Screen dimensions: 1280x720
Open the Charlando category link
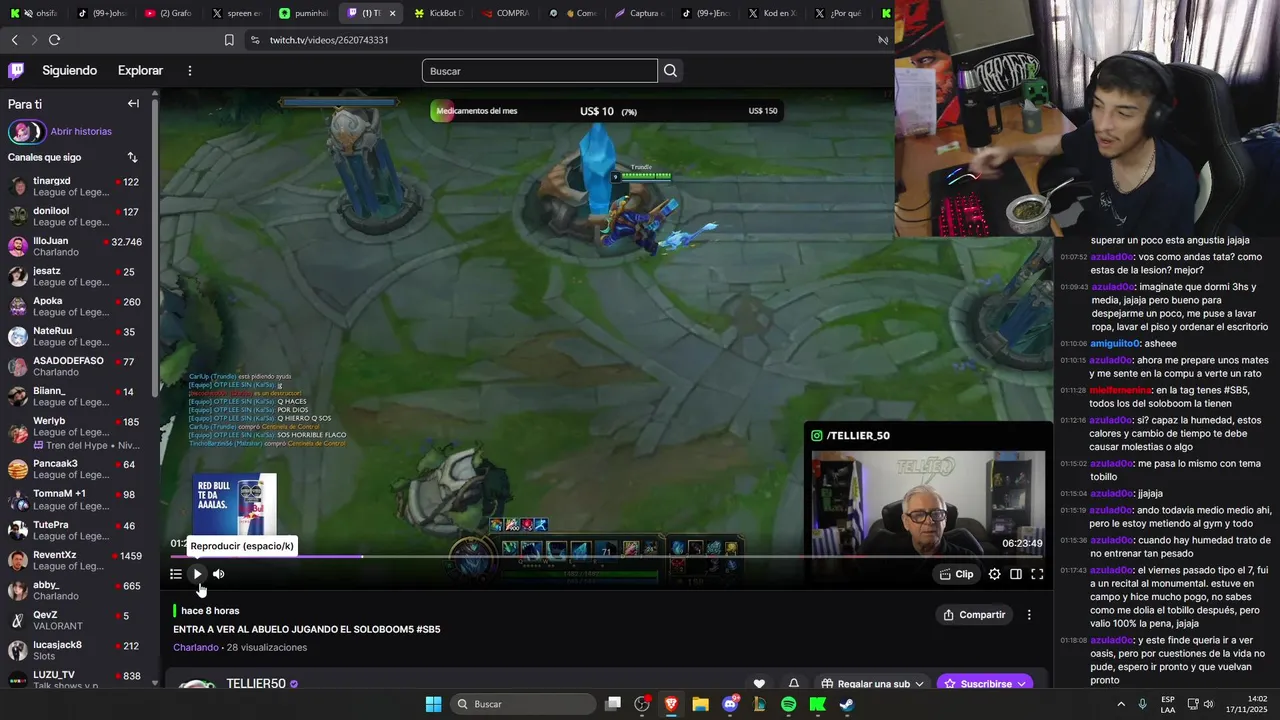(x=196, y=647)
